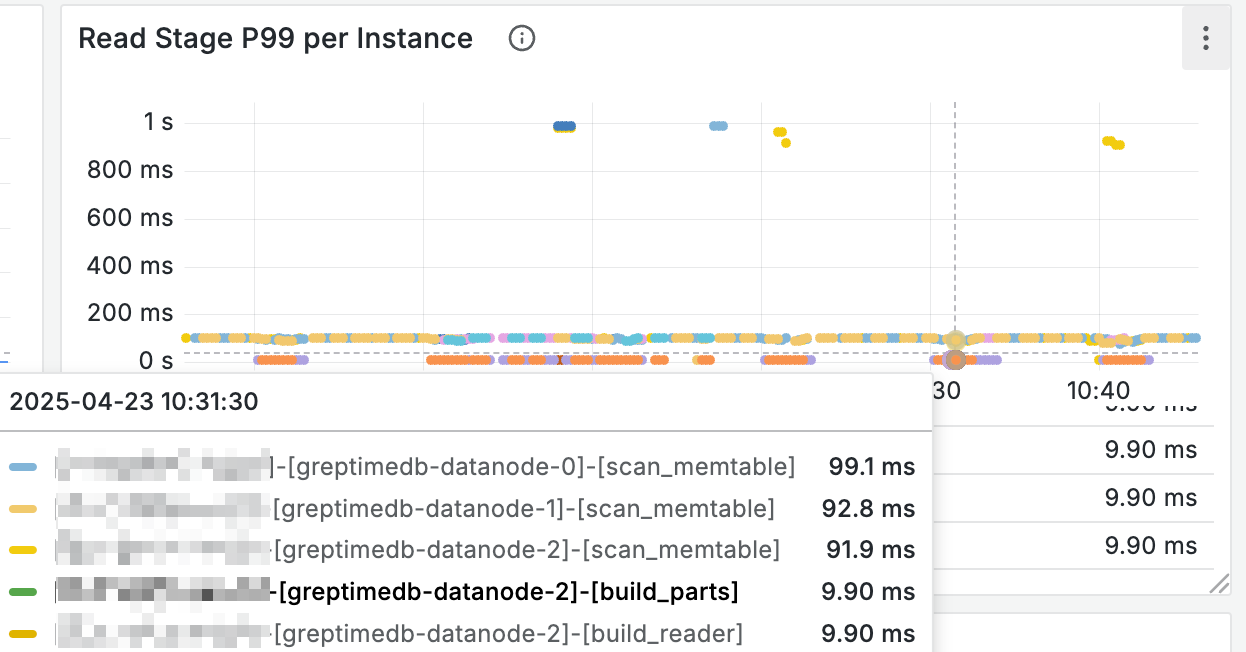The width and height of the screenshot is (1246, 652).
Task: Click the dark blue data cluster near 1 s
Action: [x=565, y=126]
